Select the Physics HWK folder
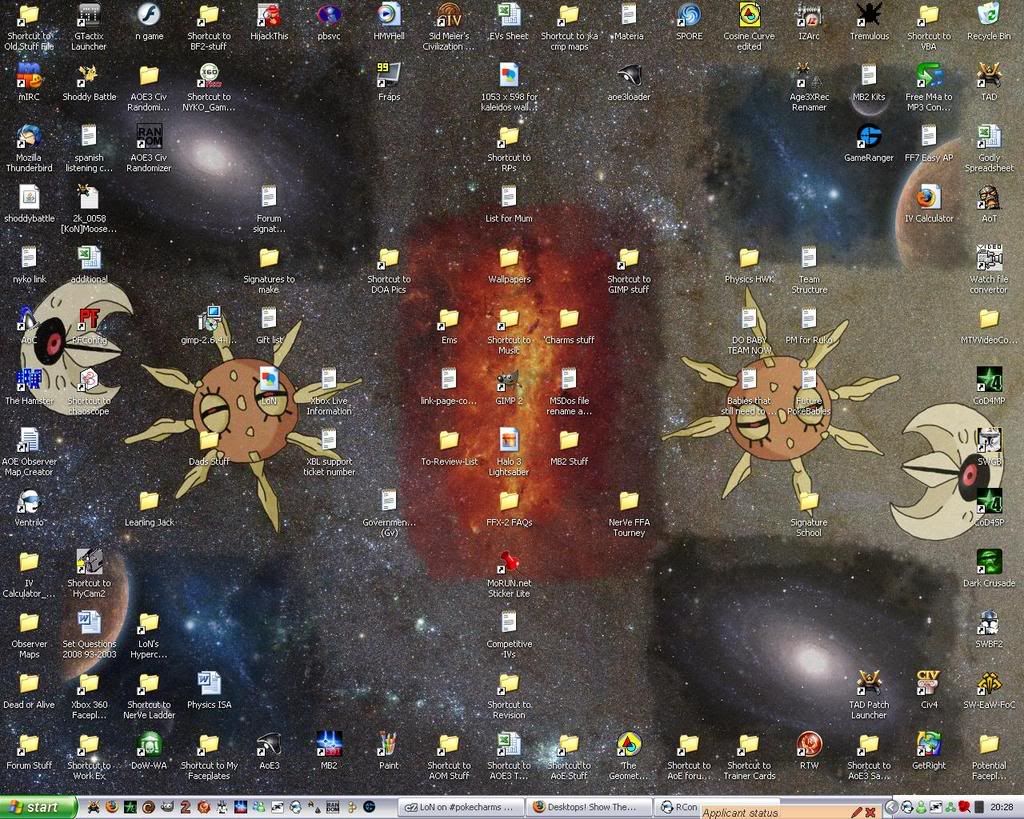 click(749, 258)
